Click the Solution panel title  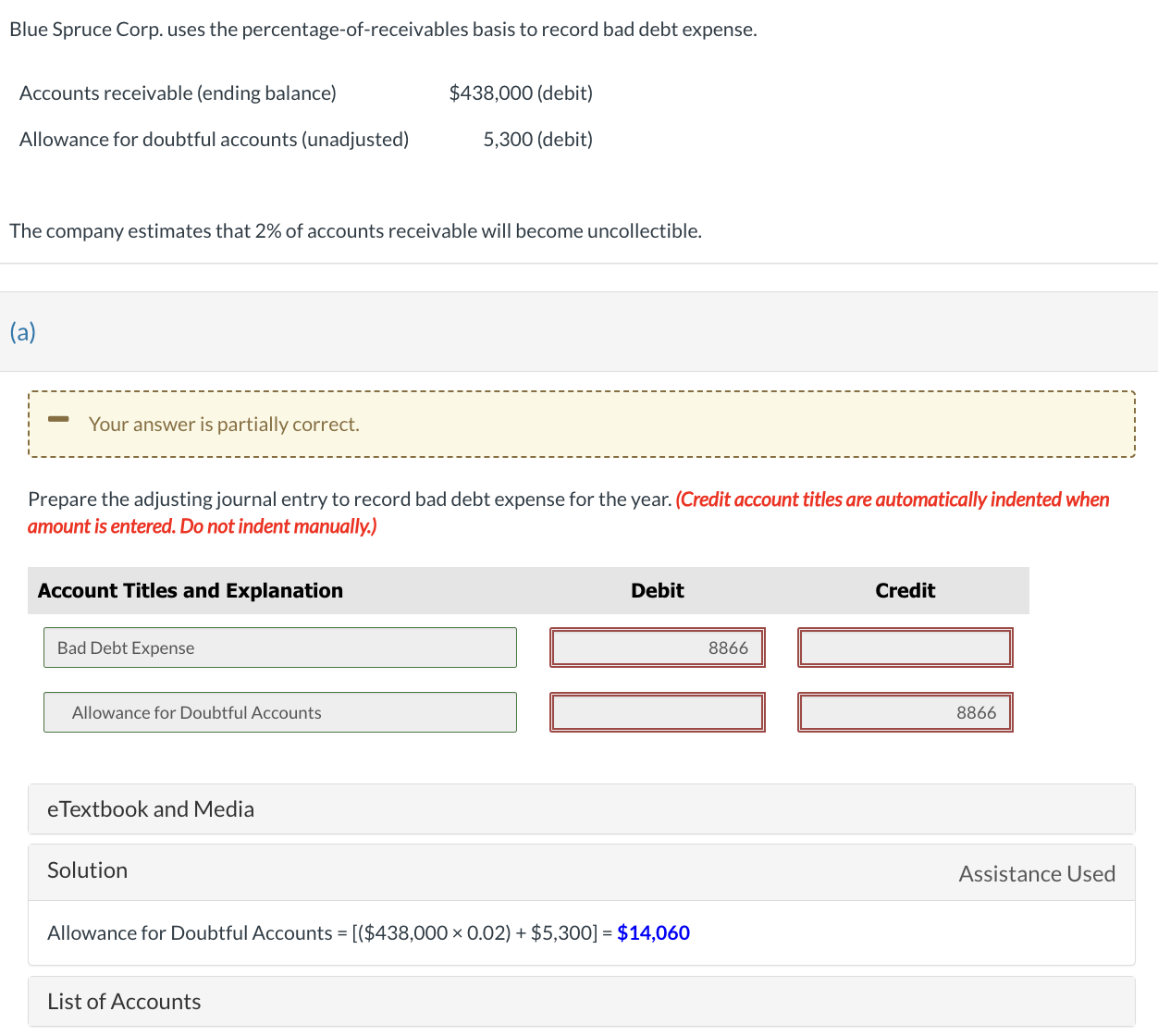coord(87,869)
